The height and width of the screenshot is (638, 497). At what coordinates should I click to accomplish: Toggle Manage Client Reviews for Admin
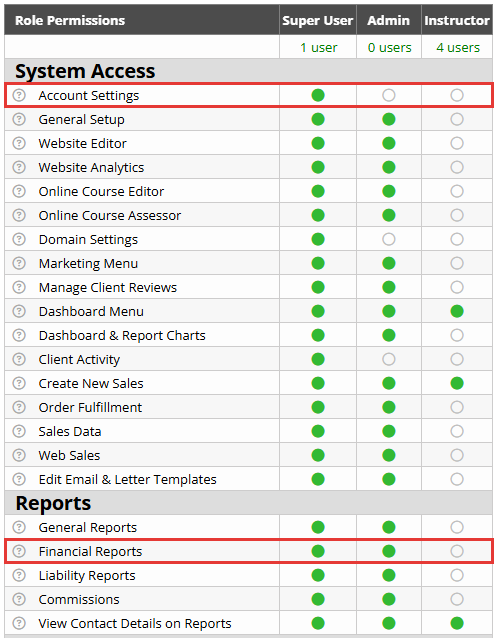click(x=389, y=287)
